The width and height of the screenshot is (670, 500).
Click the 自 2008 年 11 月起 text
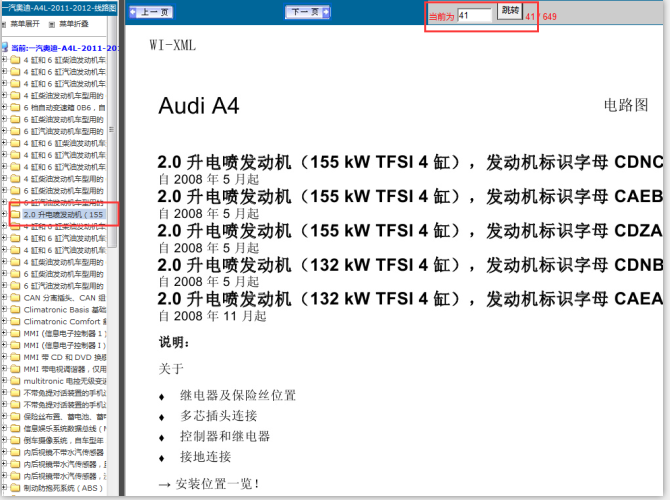212,316
